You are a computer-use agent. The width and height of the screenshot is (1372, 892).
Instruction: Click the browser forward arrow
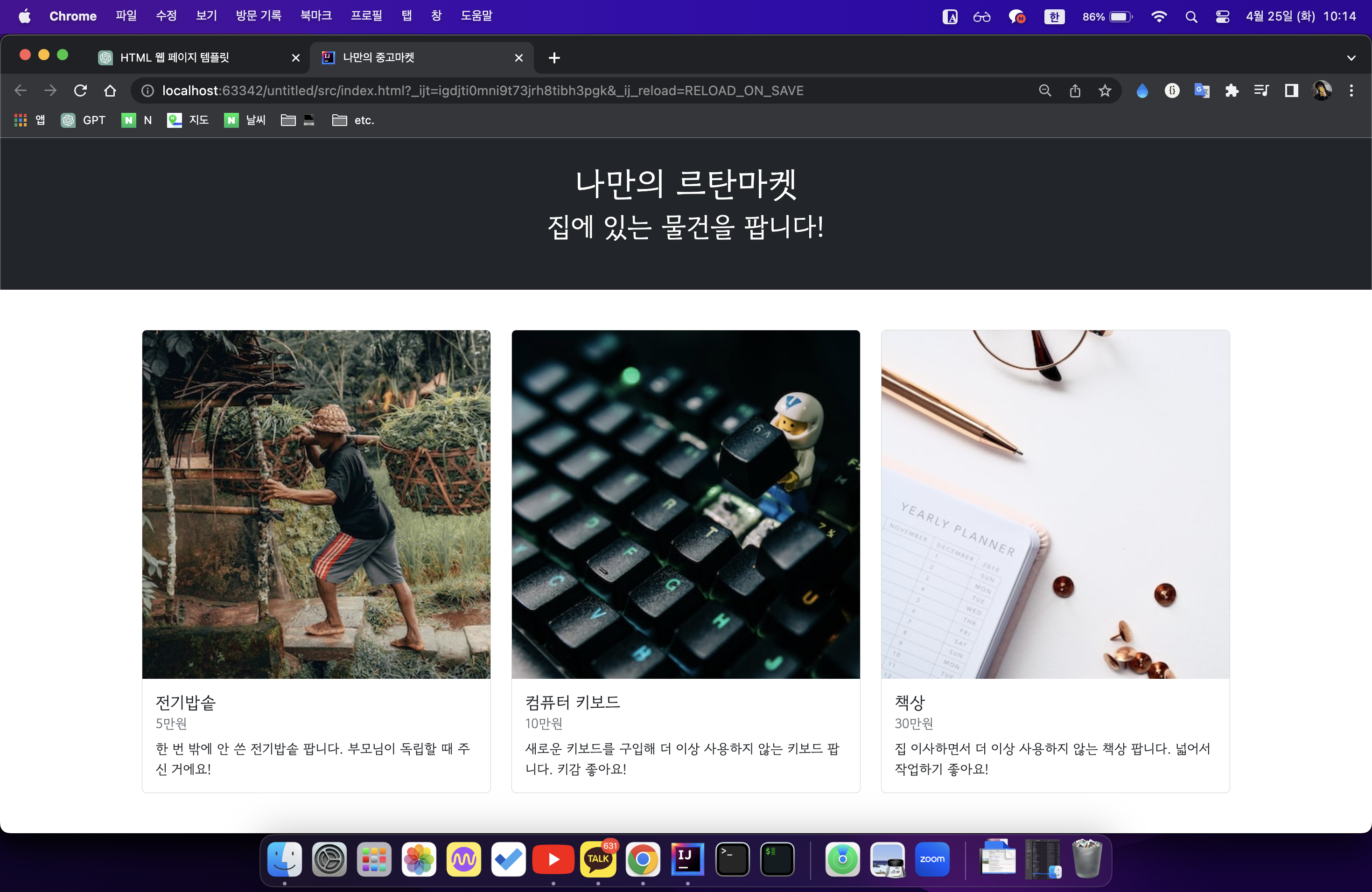51,91
